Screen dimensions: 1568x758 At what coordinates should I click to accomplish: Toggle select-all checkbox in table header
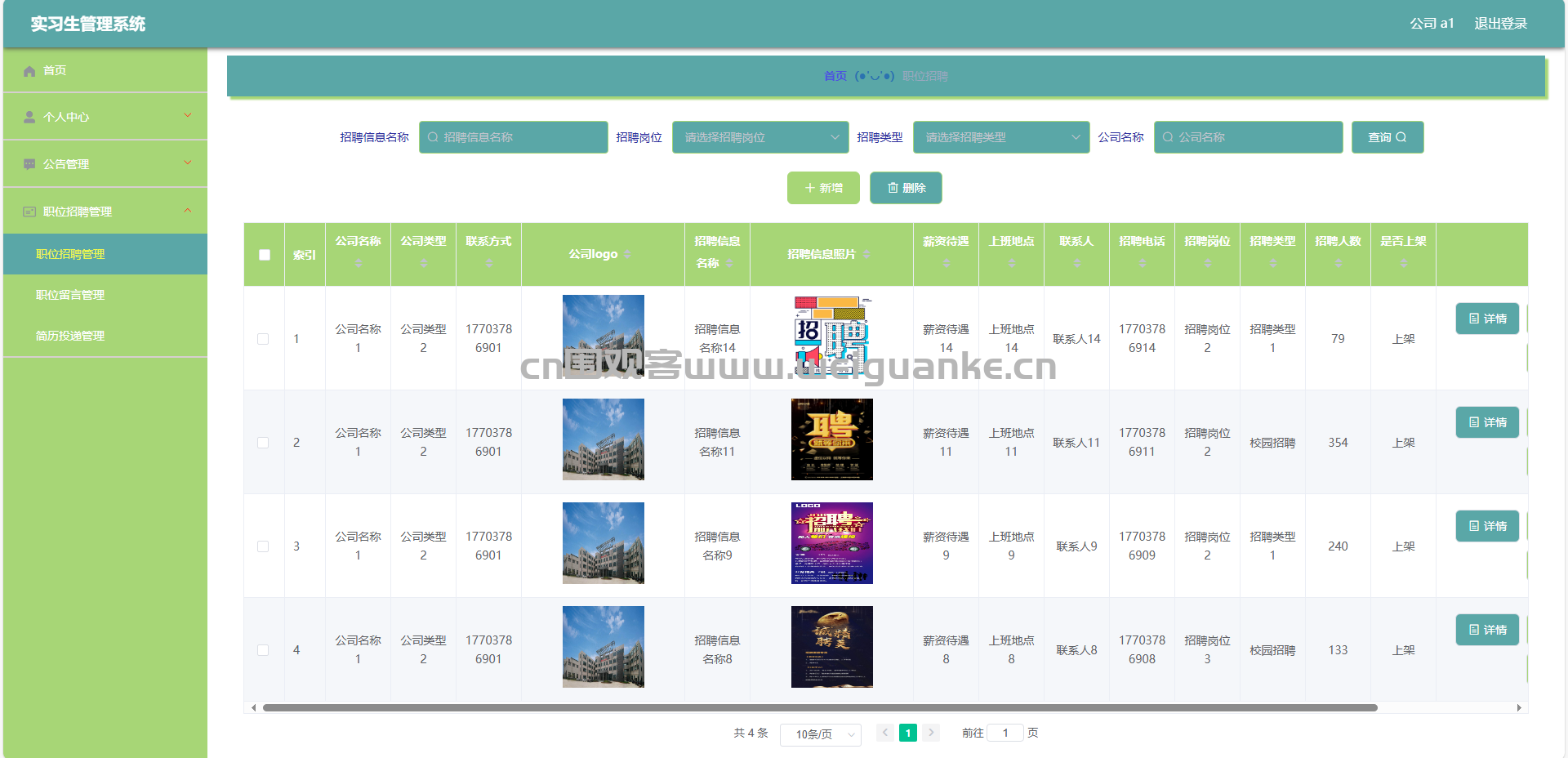pyautogui.click(x=264, y=255)
